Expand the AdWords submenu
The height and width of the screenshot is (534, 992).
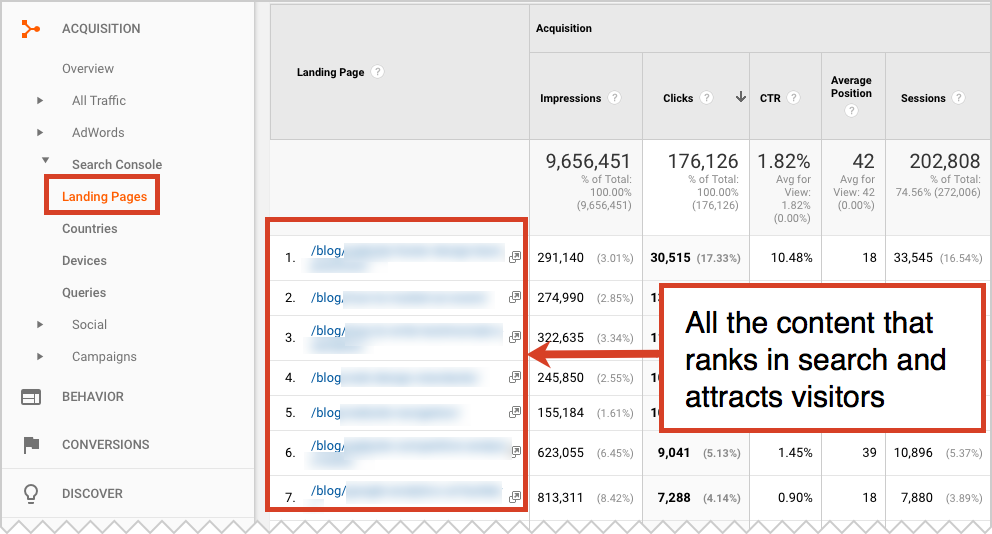(40, 133)
